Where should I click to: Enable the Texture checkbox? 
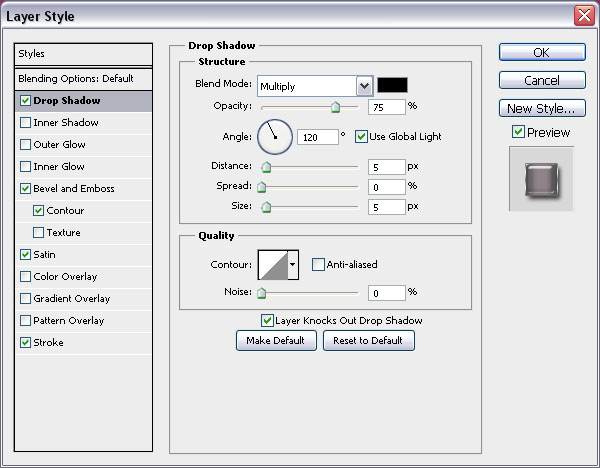[38, 233]
